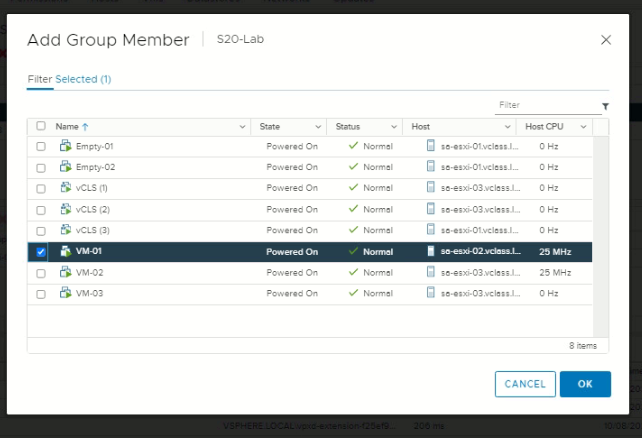Click the host icon in the Empty-01 row
This screenshot has width=642, height=438.
pyautogui.click(x=430, y=146)
